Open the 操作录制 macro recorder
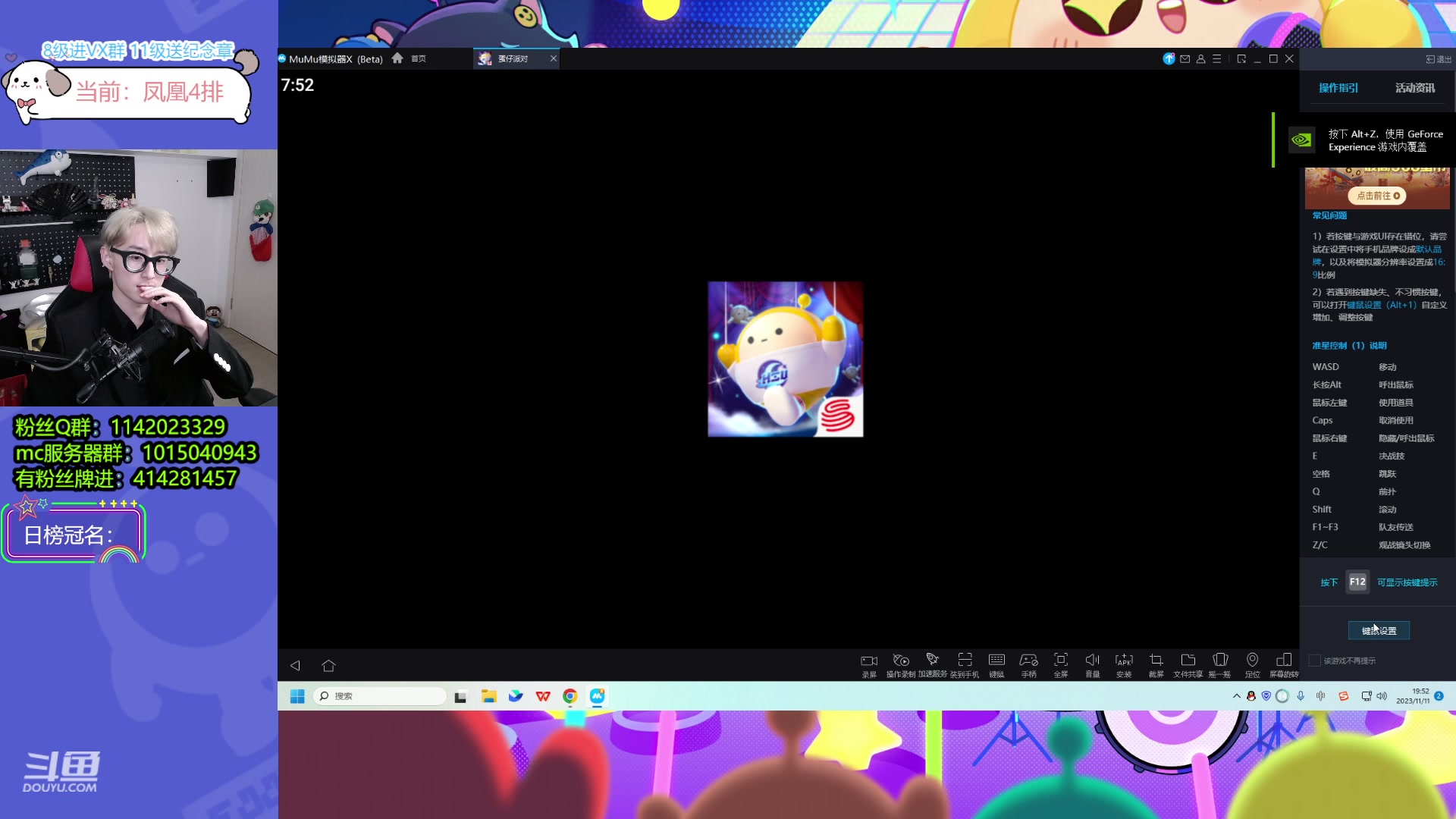 (901, 663)
